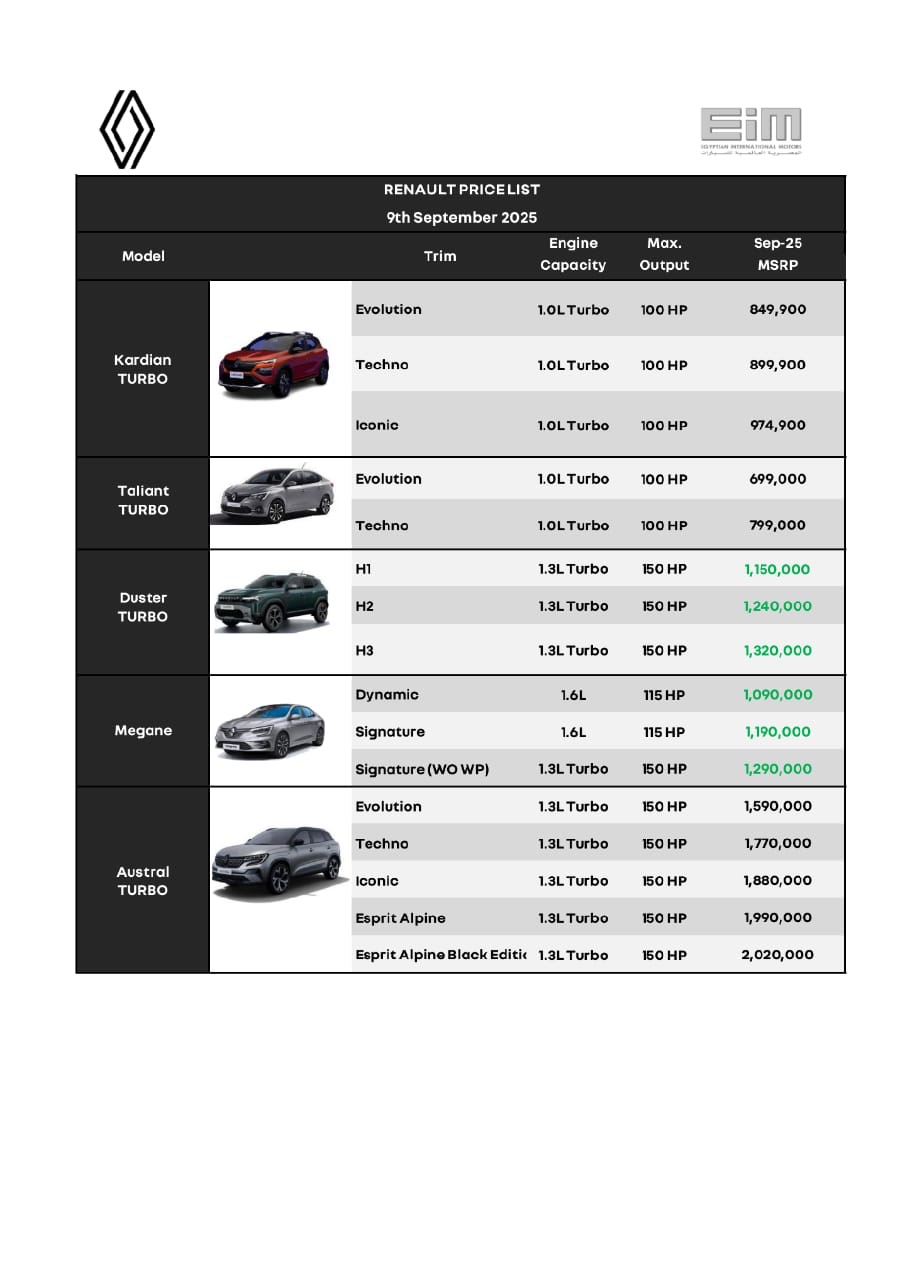Select the "Taliant TURBO" model name
Viewport: 905px width, 1280px height.
tap(143, 500)
